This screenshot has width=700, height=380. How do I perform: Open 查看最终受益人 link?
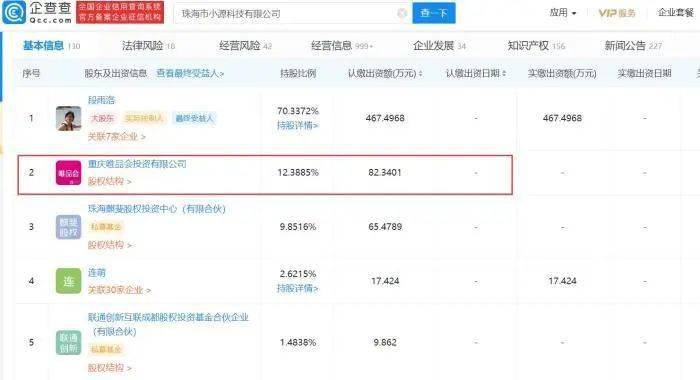click(x=190, y=73)
